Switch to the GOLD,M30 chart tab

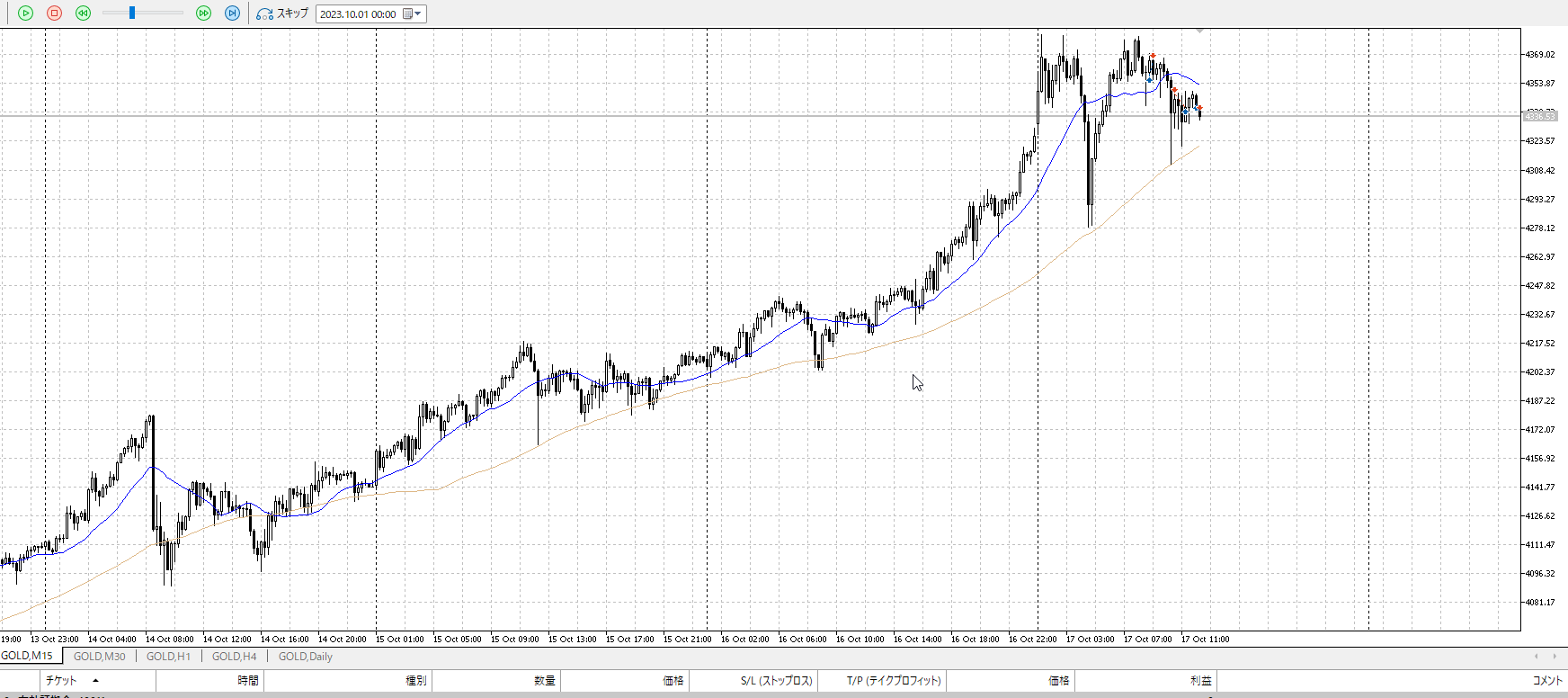point(99,657)
